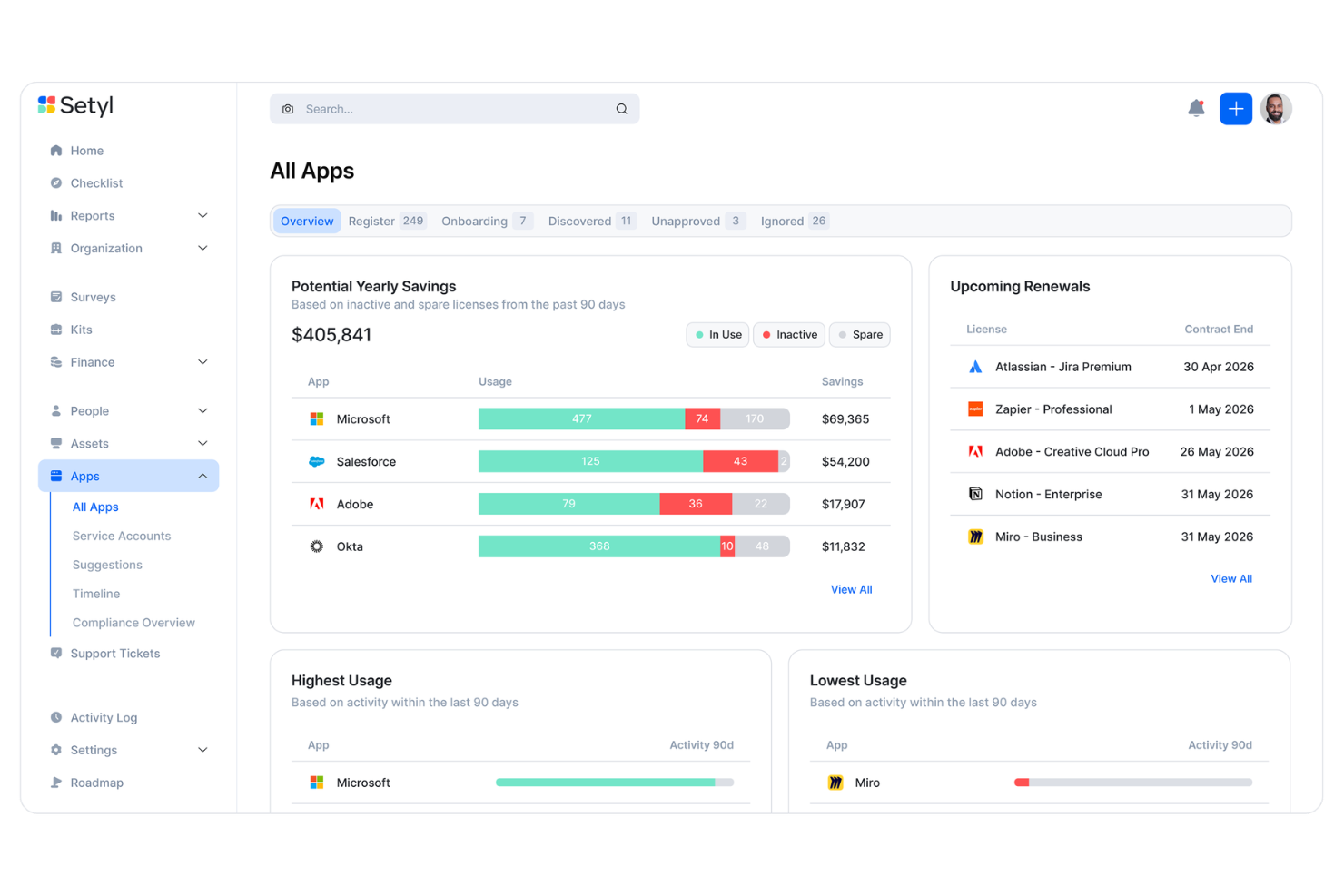This screenshot has width=1344, height=896.
Task: Click Miro activity bar in Lowest Usage
Action: (x=1133, y=783)
